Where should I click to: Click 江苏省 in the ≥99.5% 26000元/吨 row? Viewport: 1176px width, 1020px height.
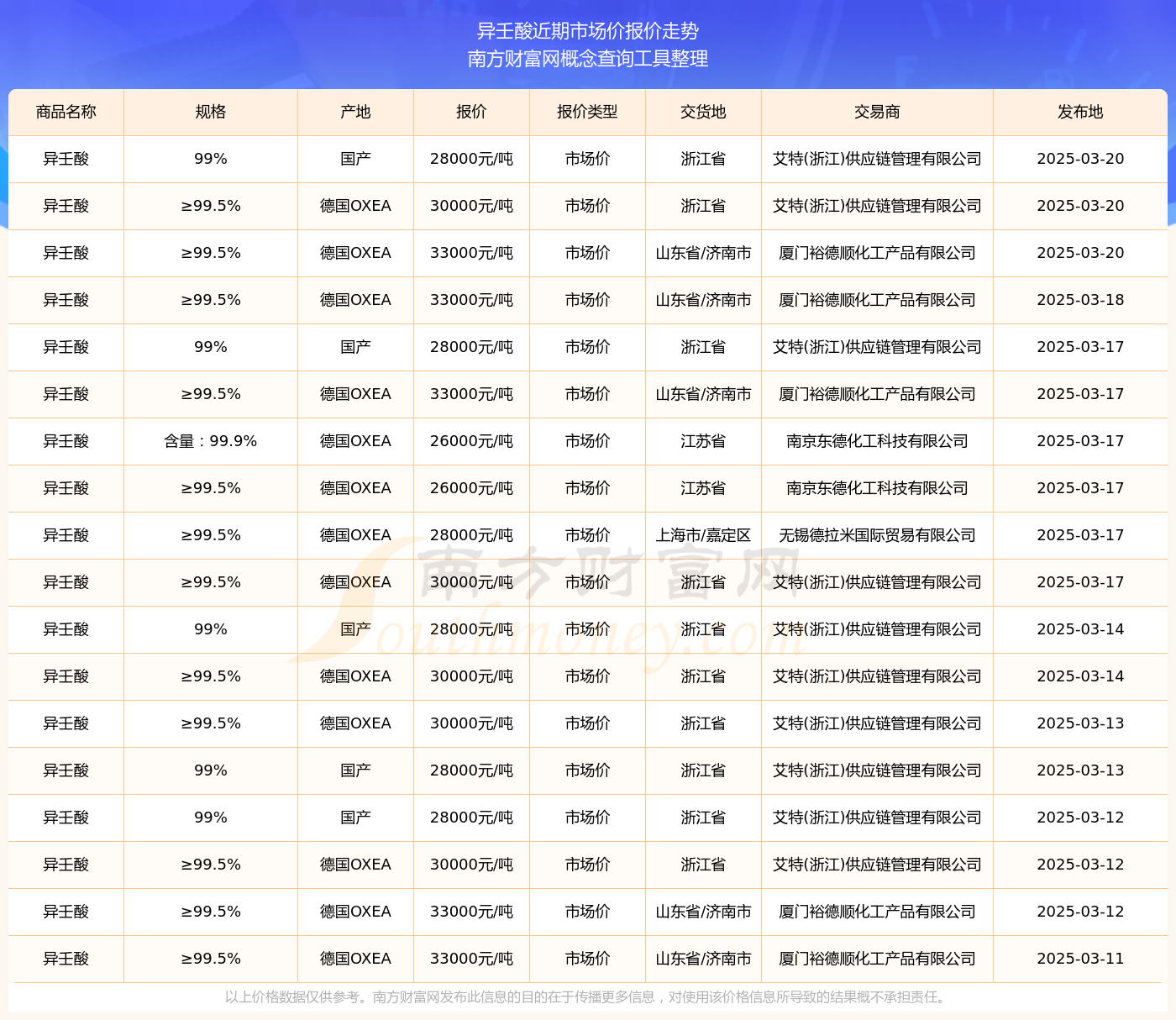point(703,488)
